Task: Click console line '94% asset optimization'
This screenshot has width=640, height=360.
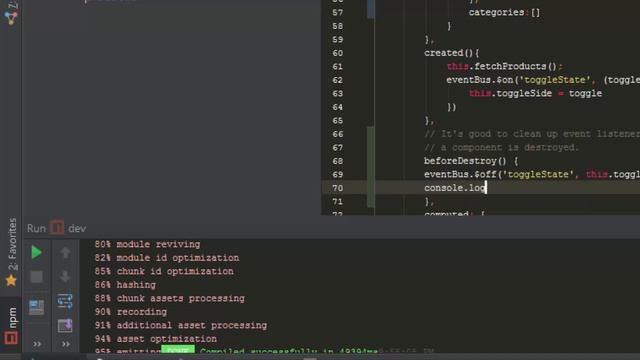Action: coord(156,339)
